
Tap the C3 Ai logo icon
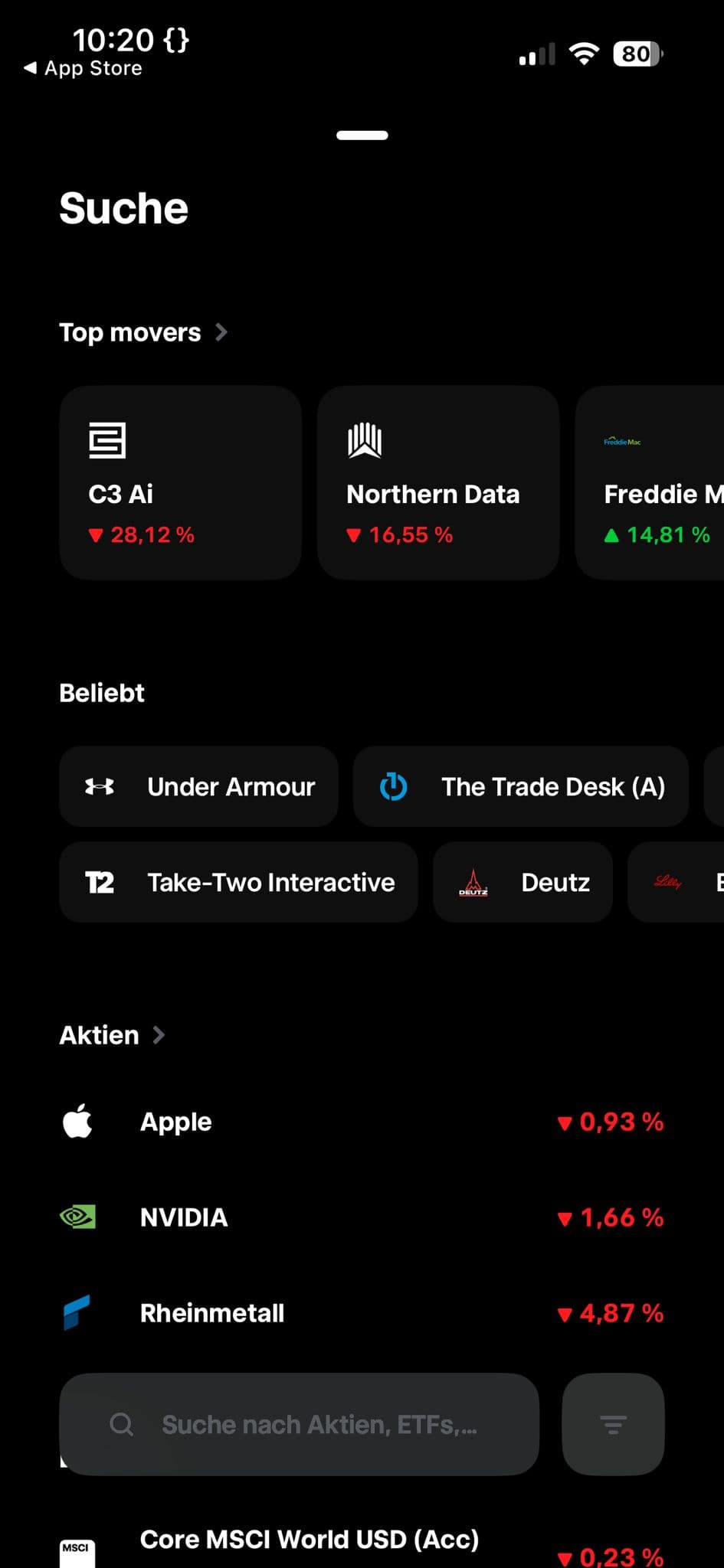[x=107, y=440]
